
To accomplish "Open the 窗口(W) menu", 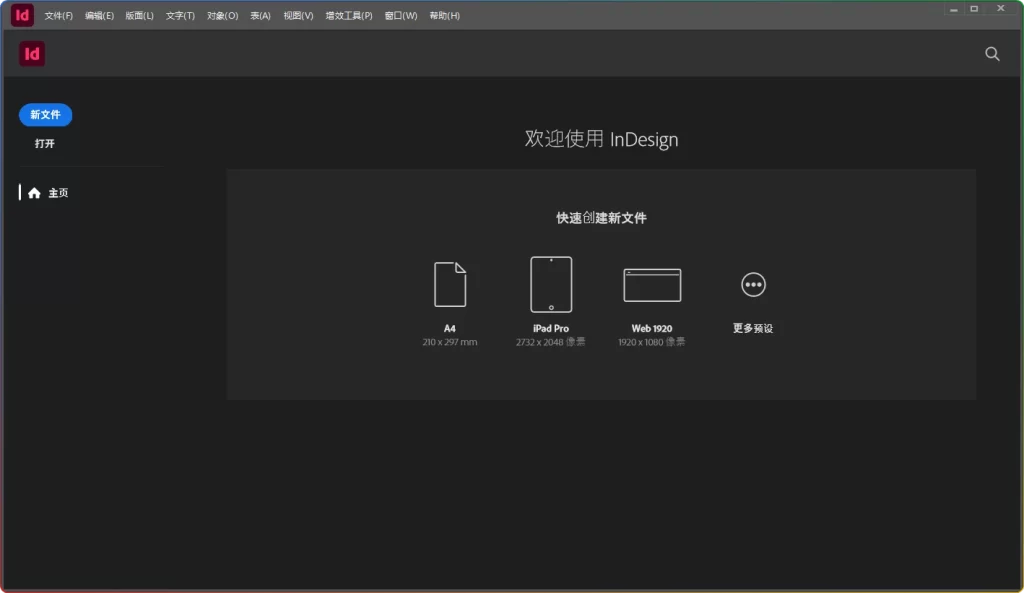I will pos(399,15).
